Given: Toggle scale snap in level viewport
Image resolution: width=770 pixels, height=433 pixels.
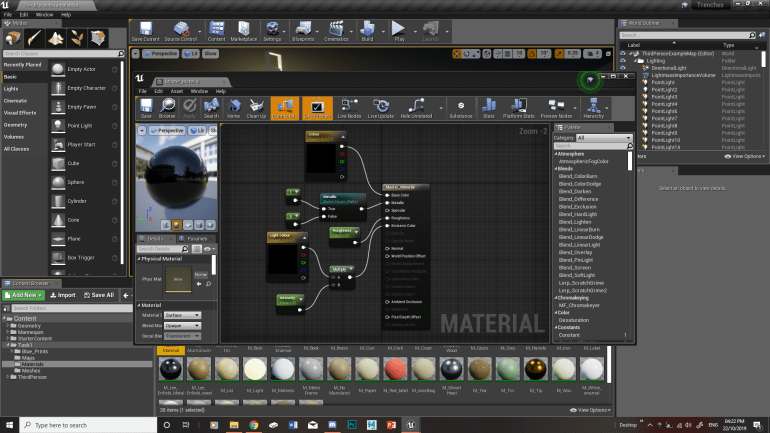Looking at the screenshot, I should [559, 54].
